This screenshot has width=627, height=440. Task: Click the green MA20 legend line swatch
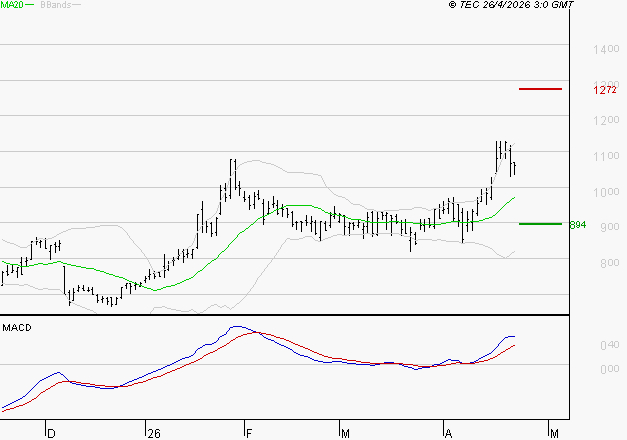pyautogui.click(x=29, y=6)
